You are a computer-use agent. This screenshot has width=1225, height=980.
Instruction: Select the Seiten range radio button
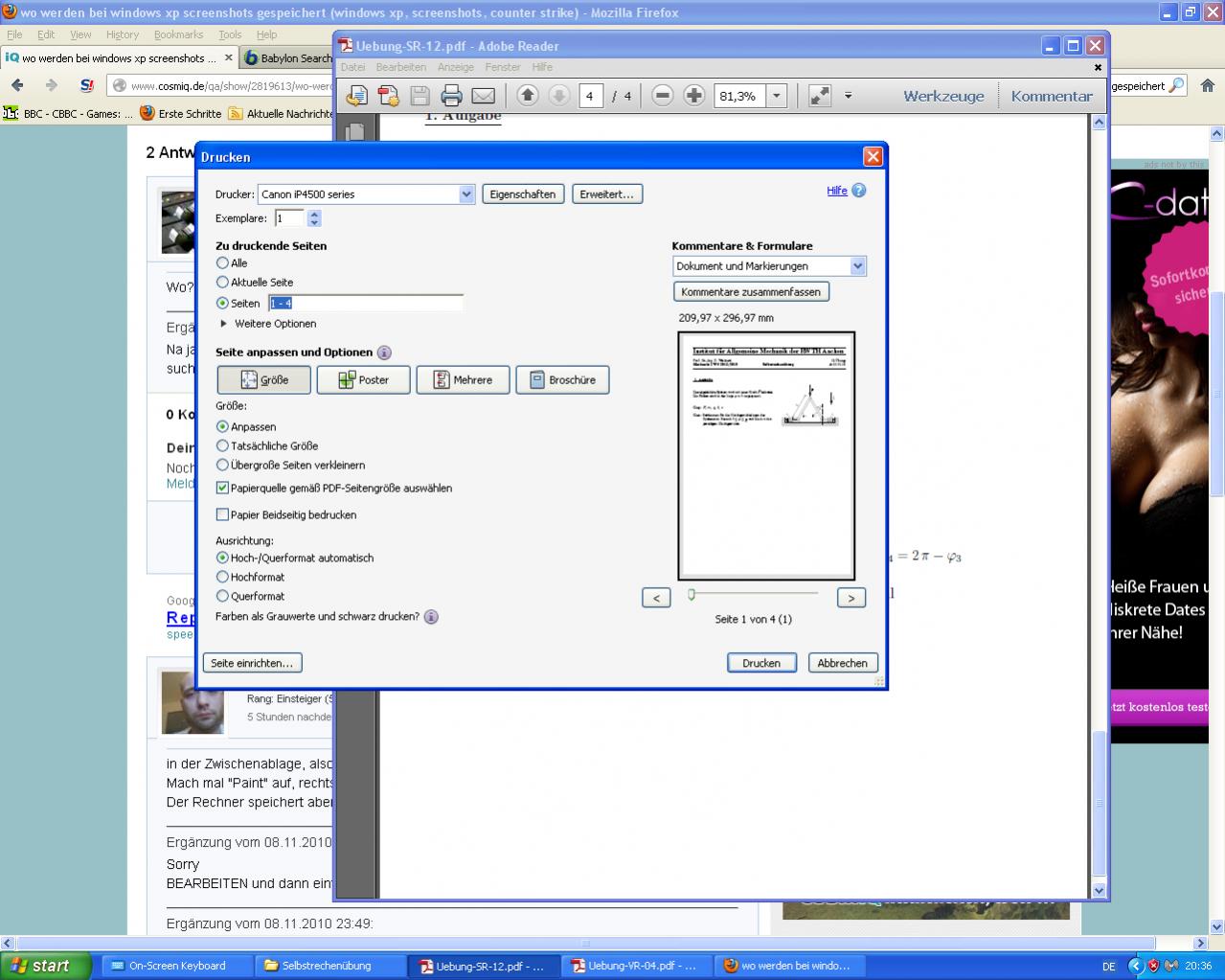coord(223,303)
